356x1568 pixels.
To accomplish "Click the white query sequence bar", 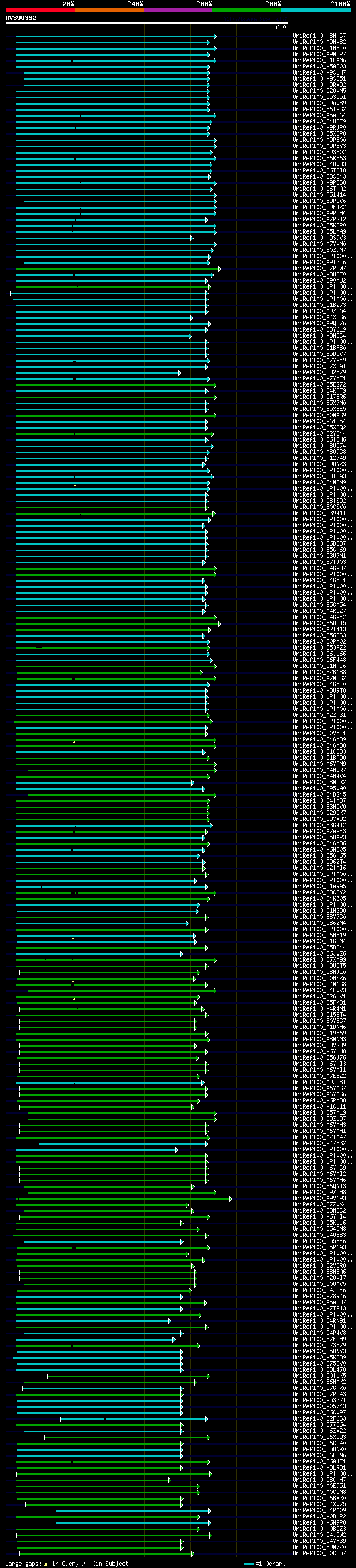I will click(147, 23).
